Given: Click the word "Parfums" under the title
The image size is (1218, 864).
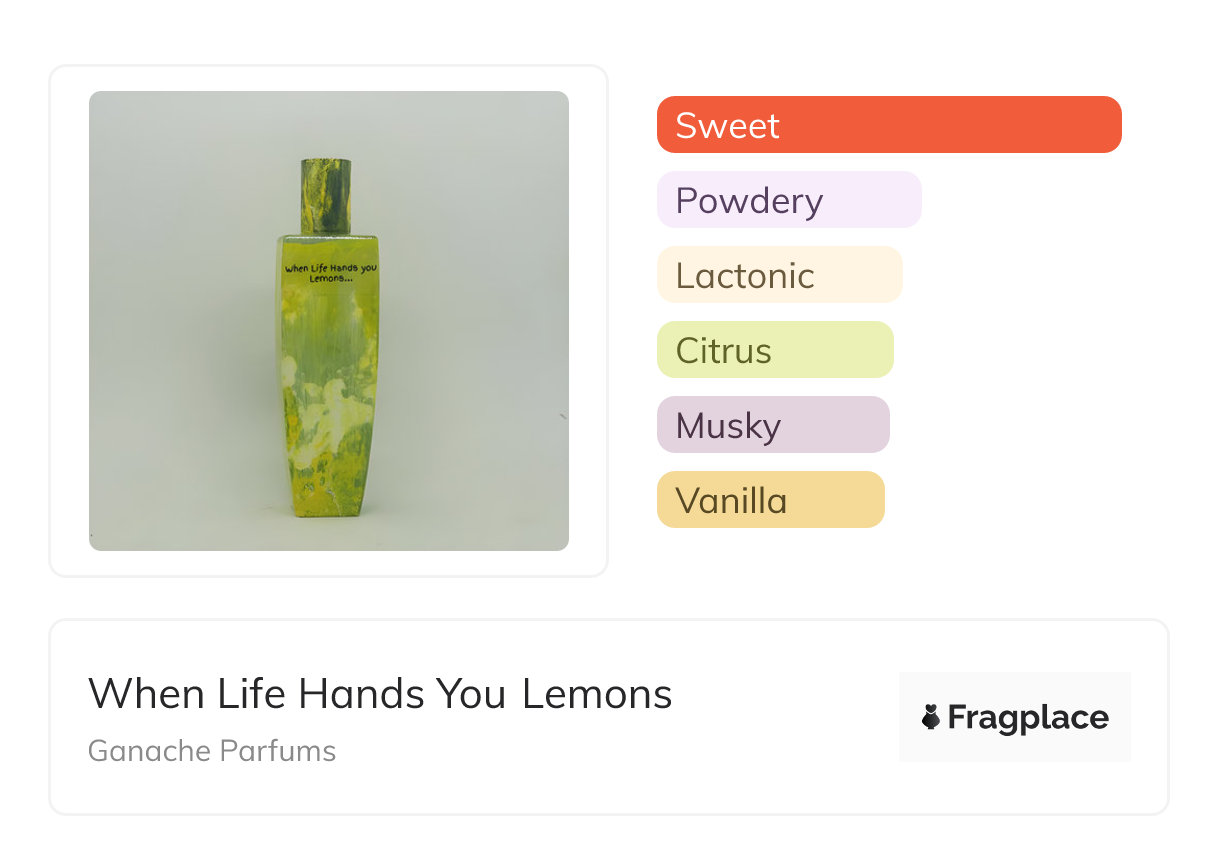Looking at the screenshot, I should click(279, 751).
